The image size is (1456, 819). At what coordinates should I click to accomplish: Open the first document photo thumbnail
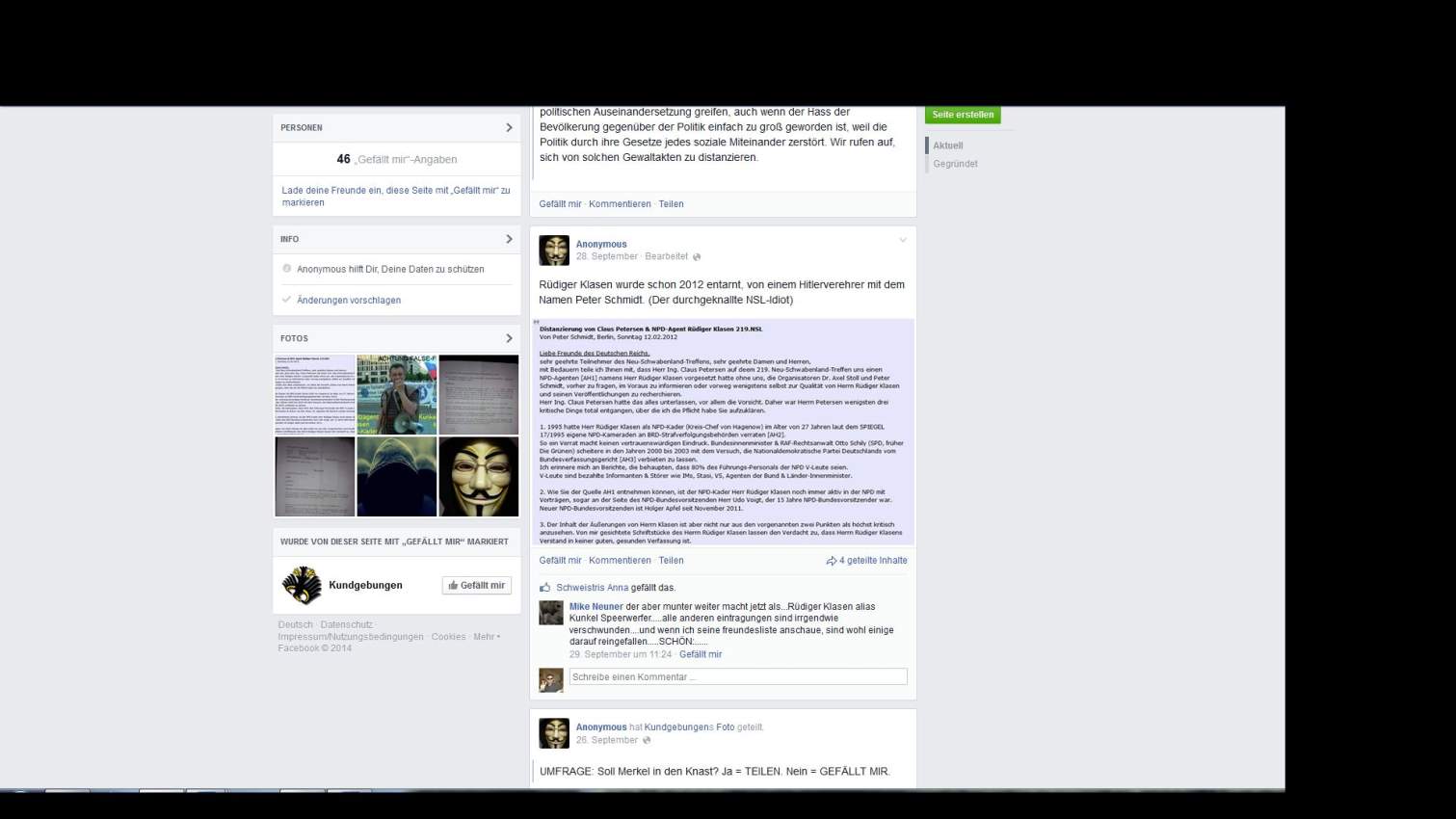(315, 395)
